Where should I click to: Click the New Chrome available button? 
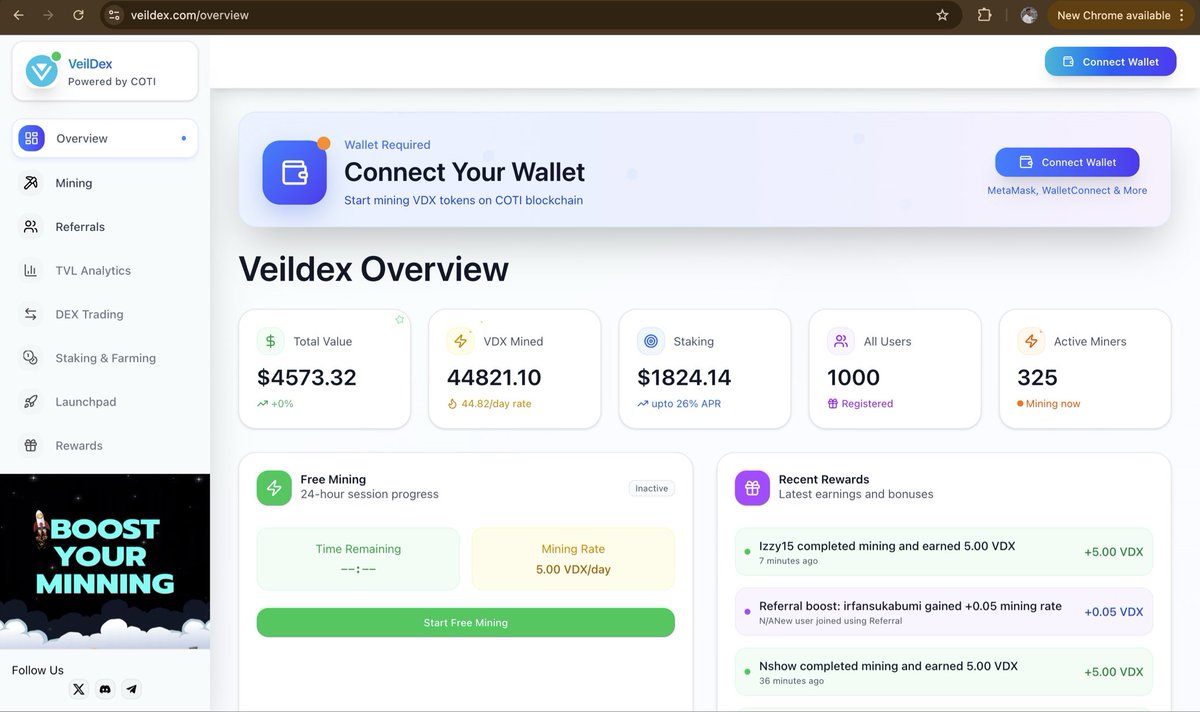click(x=1121, y=15)
